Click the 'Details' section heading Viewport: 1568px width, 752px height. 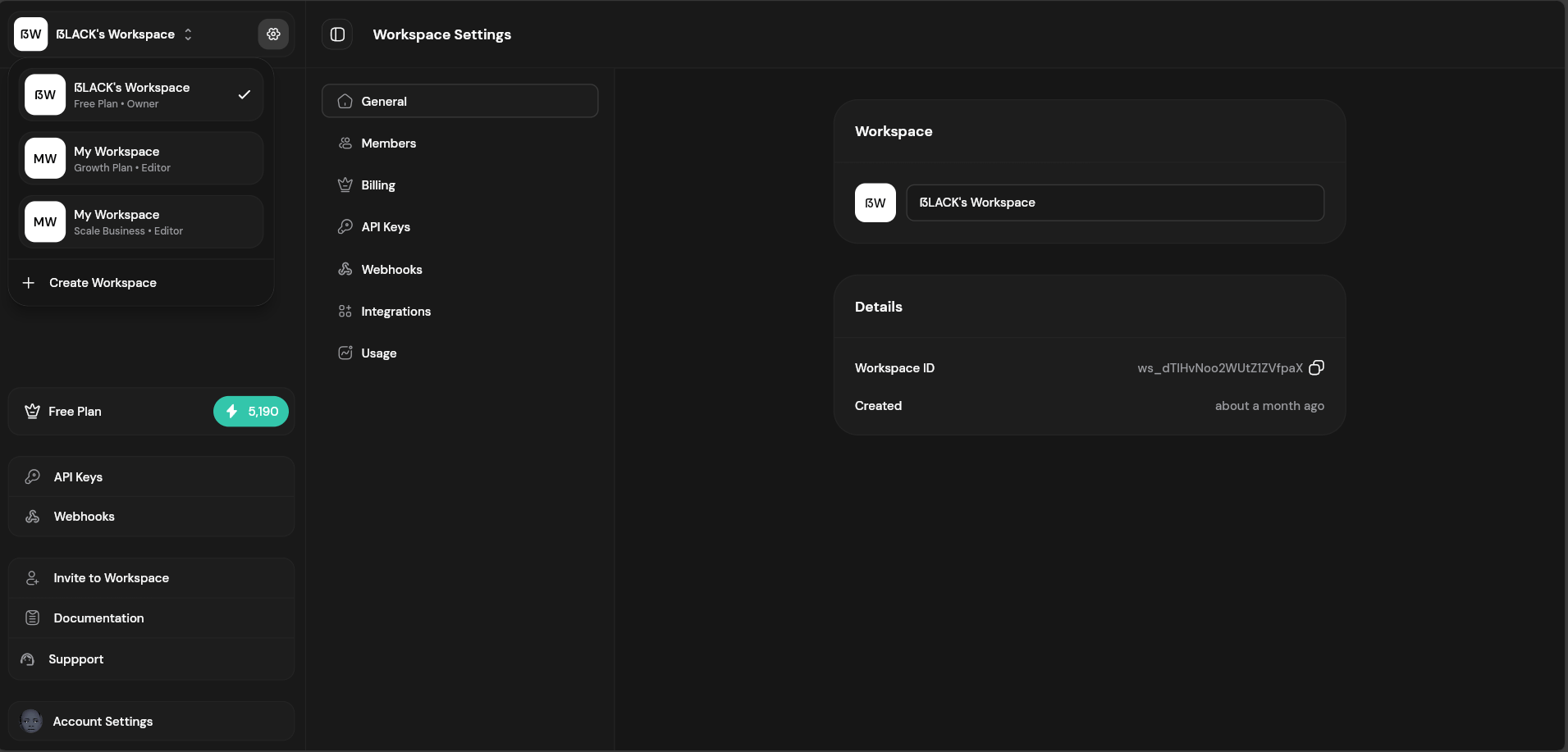click(x=879, y=307)
